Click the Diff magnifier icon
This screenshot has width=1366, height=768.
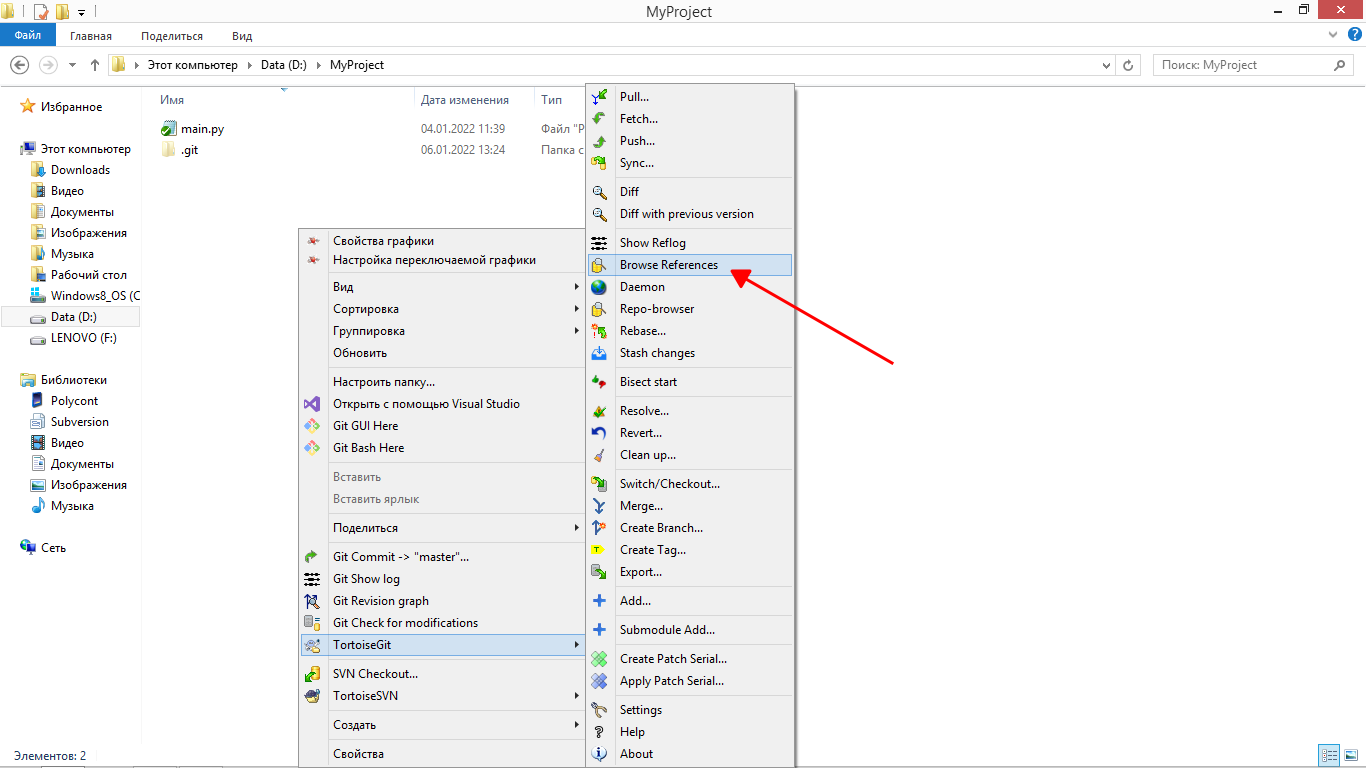599,192
